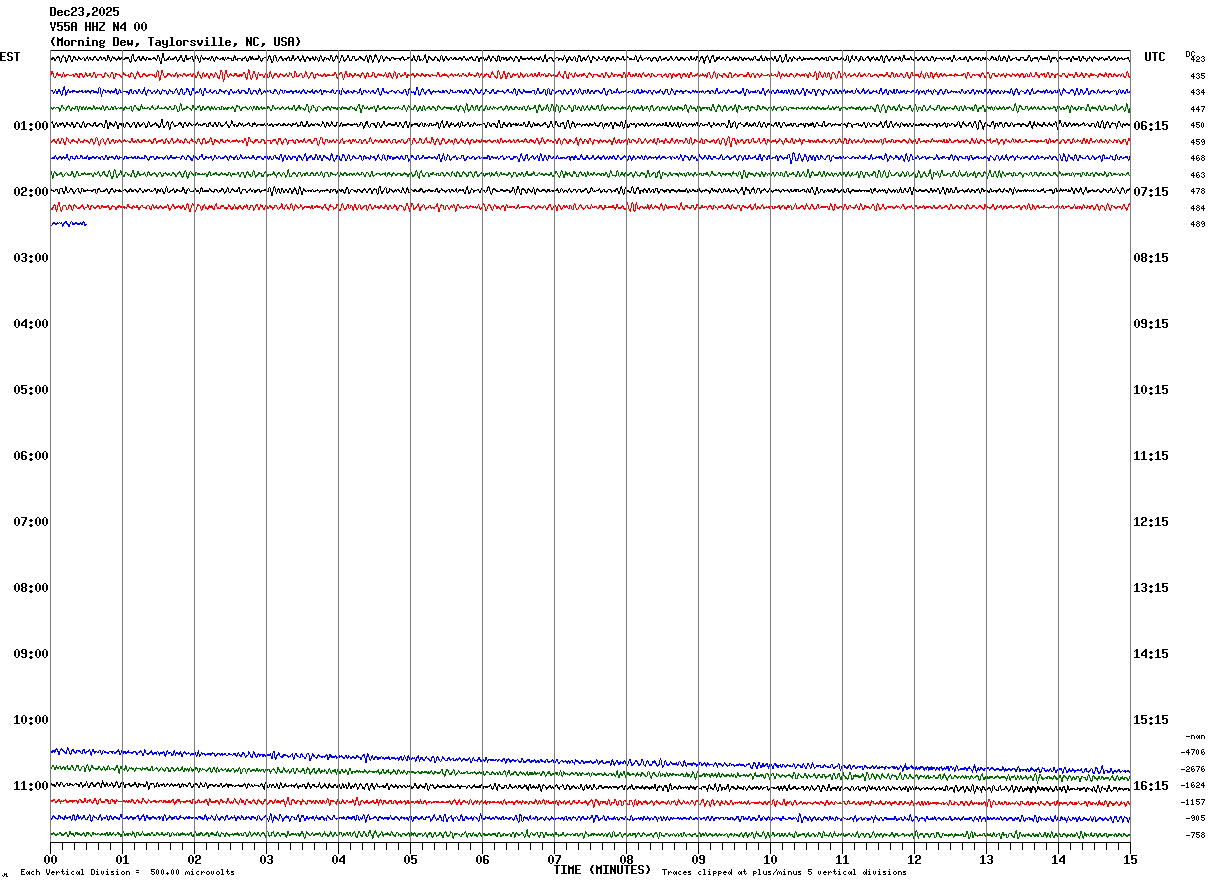Click the "00" minute axis label
This screenshot has width=1210, height=886.
coord(50,859)
